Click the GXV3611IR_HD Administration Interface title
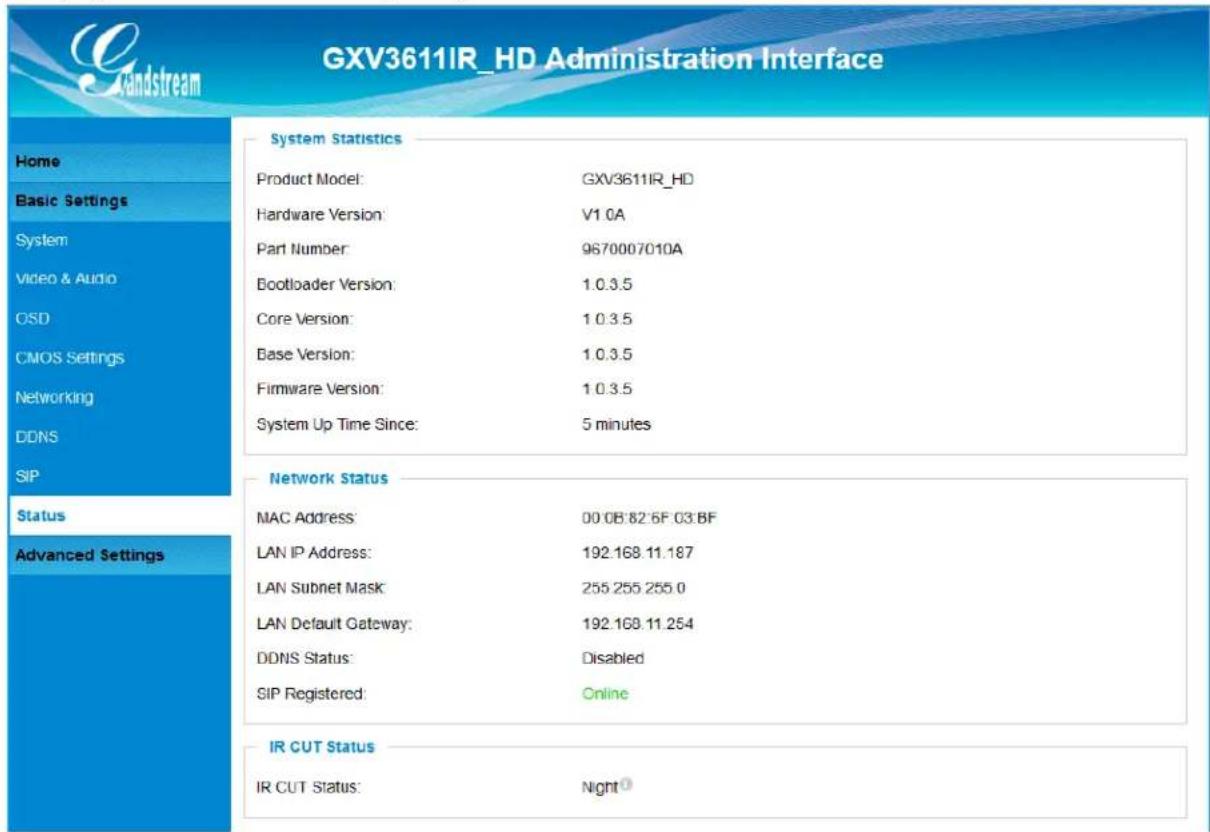 [603, 60]
